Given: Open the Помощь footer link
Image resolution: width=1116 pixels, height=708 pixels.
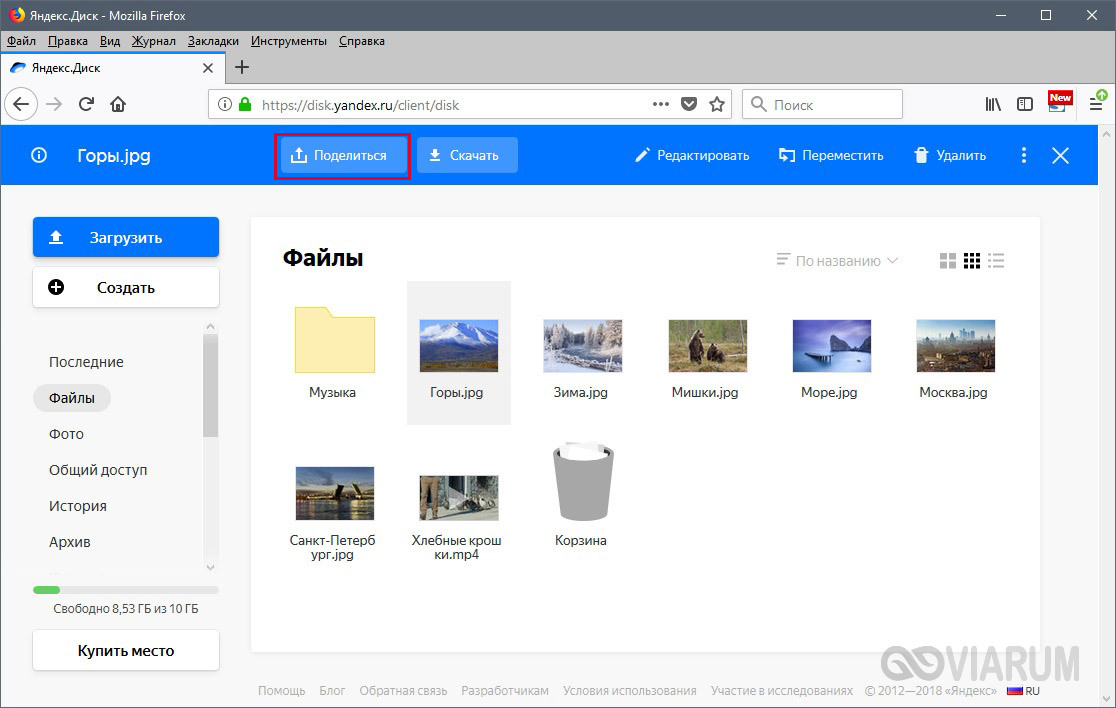Looking at the screenshot, I should tap(281, 691).
